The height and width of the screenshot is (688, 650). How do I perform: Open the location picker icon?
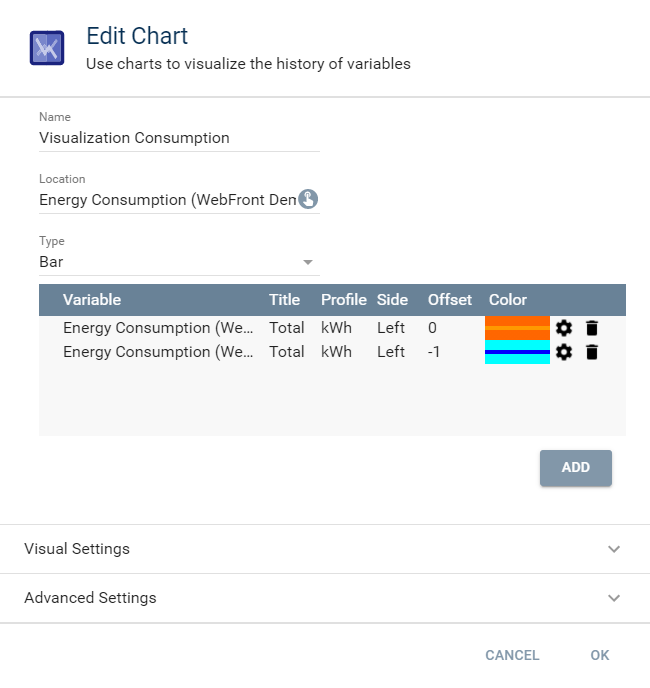309,199
